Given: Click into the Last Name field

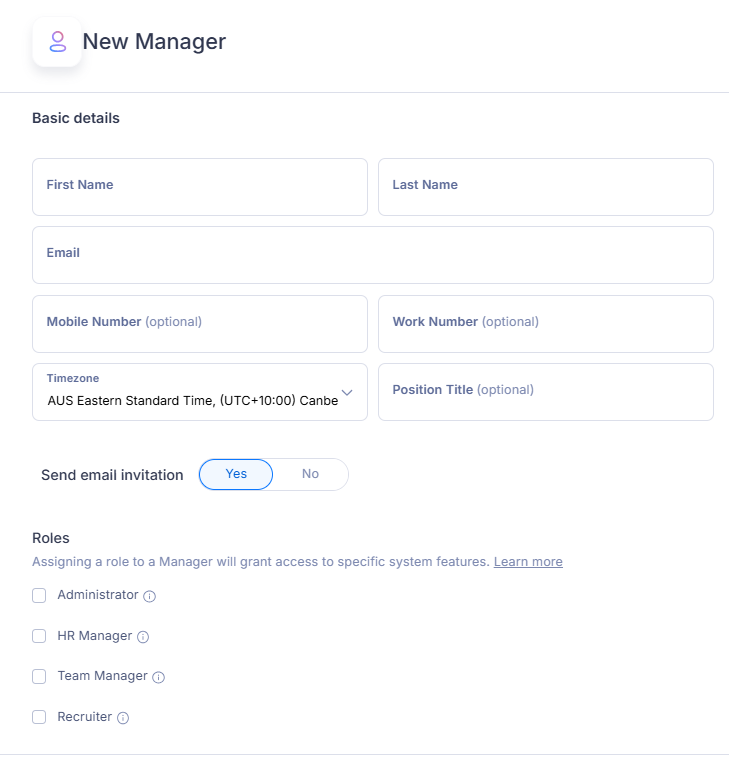Looking at the screenshot, I should 546,187.
